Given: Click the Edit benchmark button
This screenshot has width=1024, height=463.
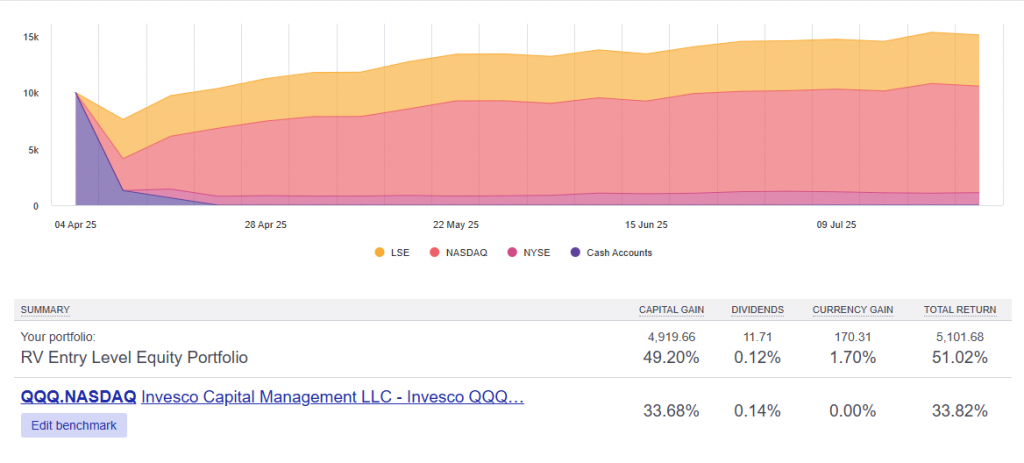Looking at the screenshot, I should coord(74,425).
